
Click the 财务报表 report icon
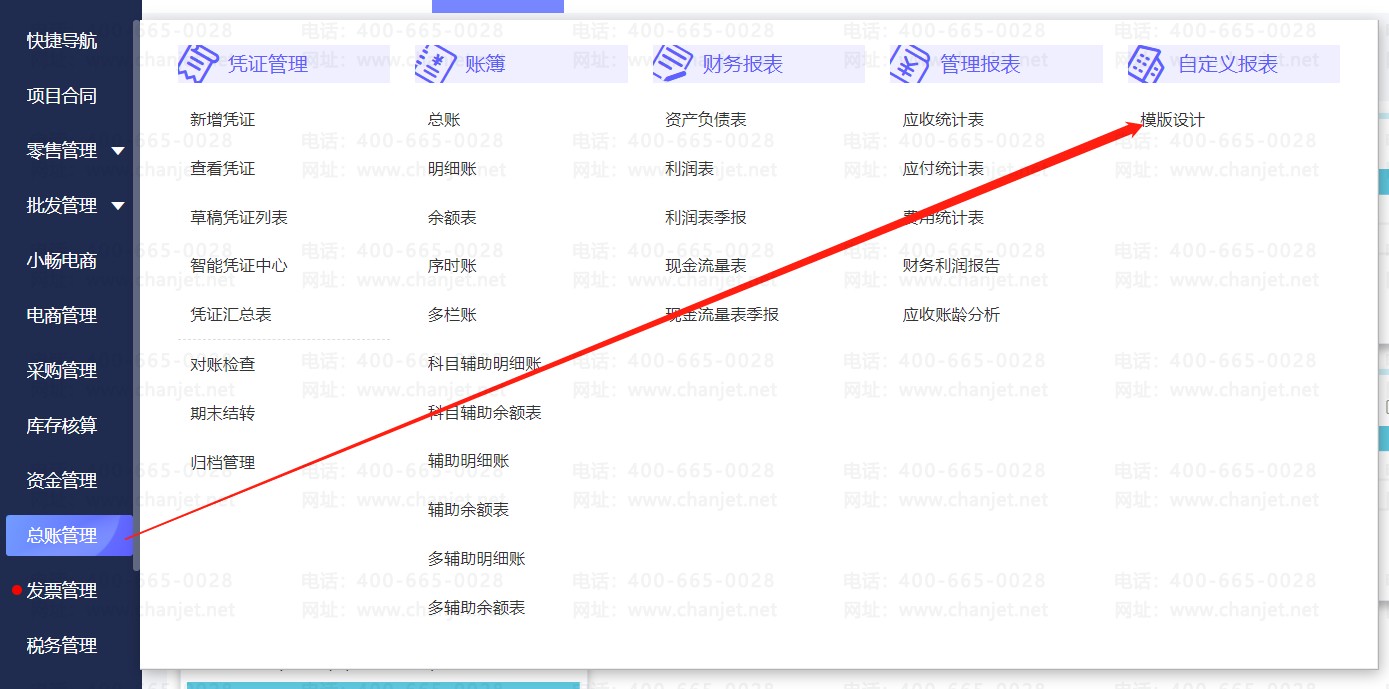pyautogui.click(x=673, y=64)
